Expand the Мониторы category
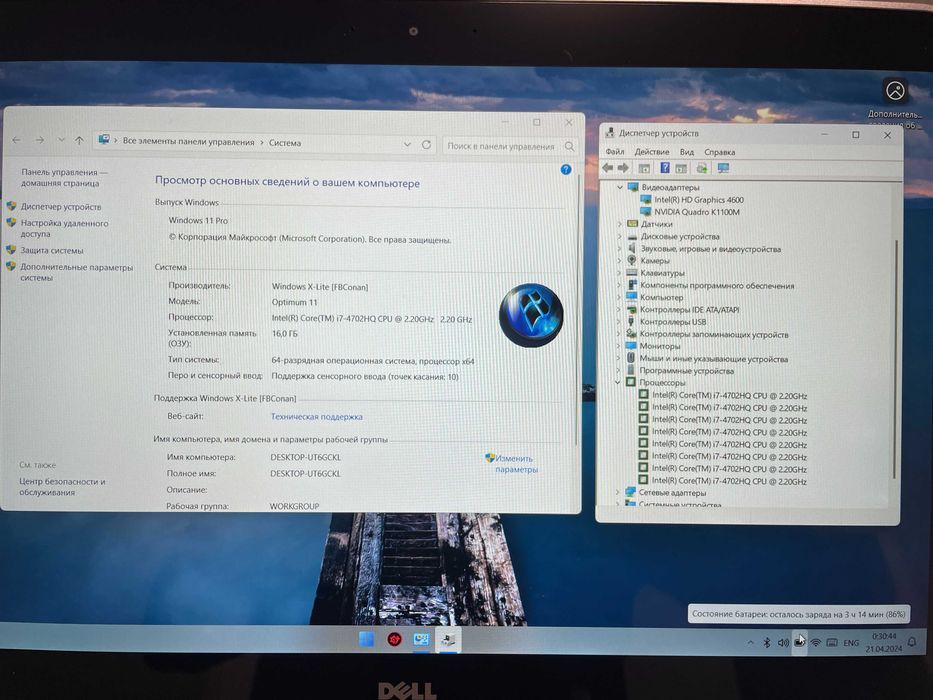This screenshot has width=933, height=700. pyautogui.click(x=619, y=346)
